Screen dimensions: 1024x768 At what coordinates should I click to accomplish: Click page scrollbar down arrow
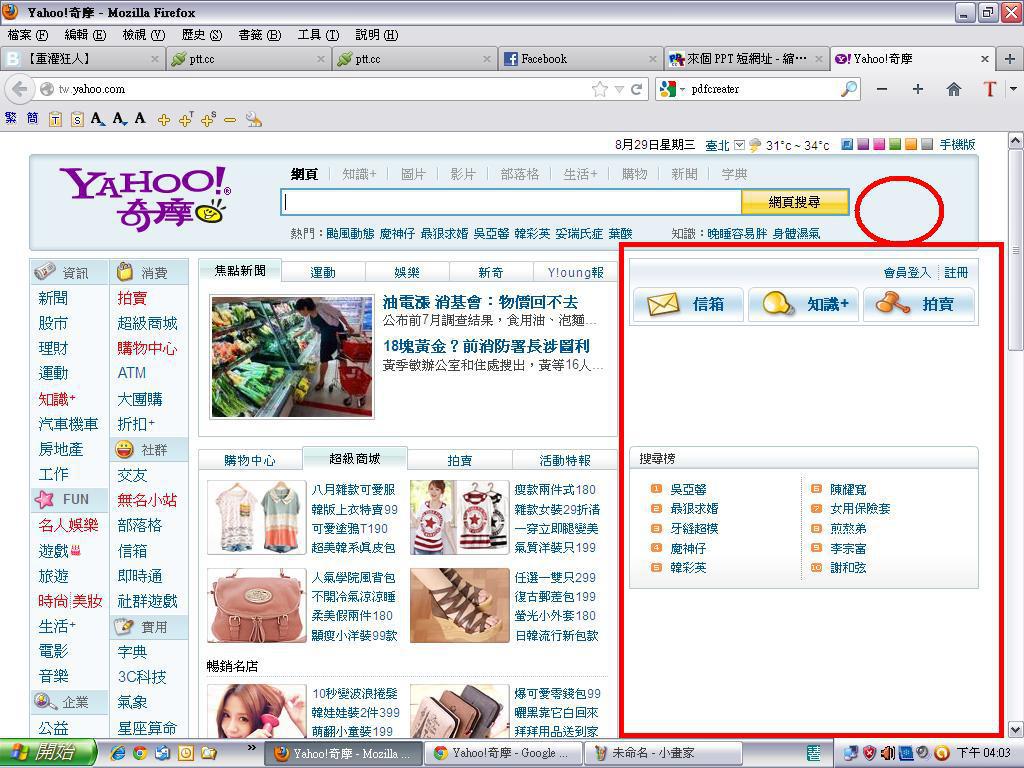pyautogui.click(x=1016, y=729)
